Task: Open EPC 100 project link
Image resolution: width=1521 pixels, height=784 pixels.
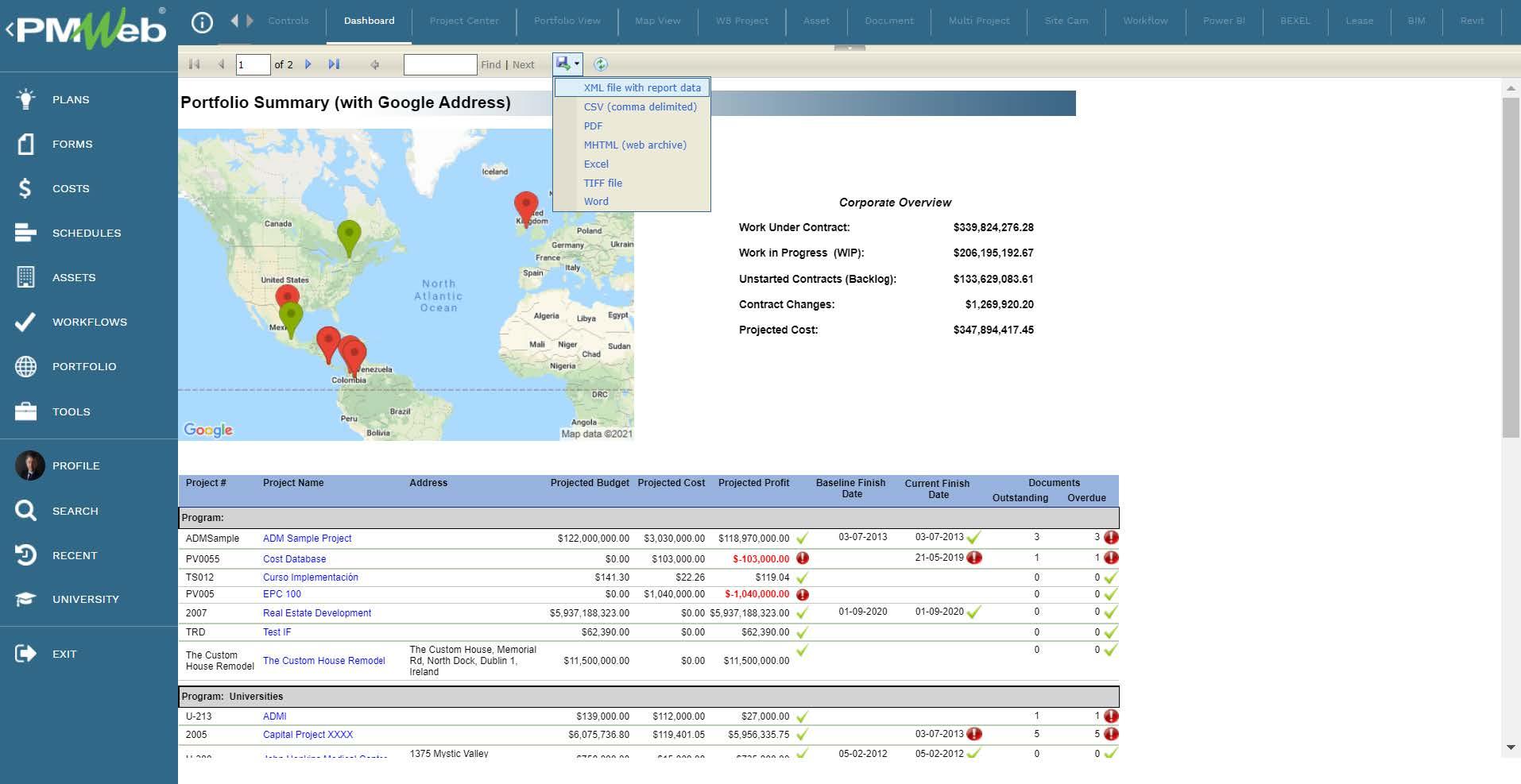Action: click(282, 594)
